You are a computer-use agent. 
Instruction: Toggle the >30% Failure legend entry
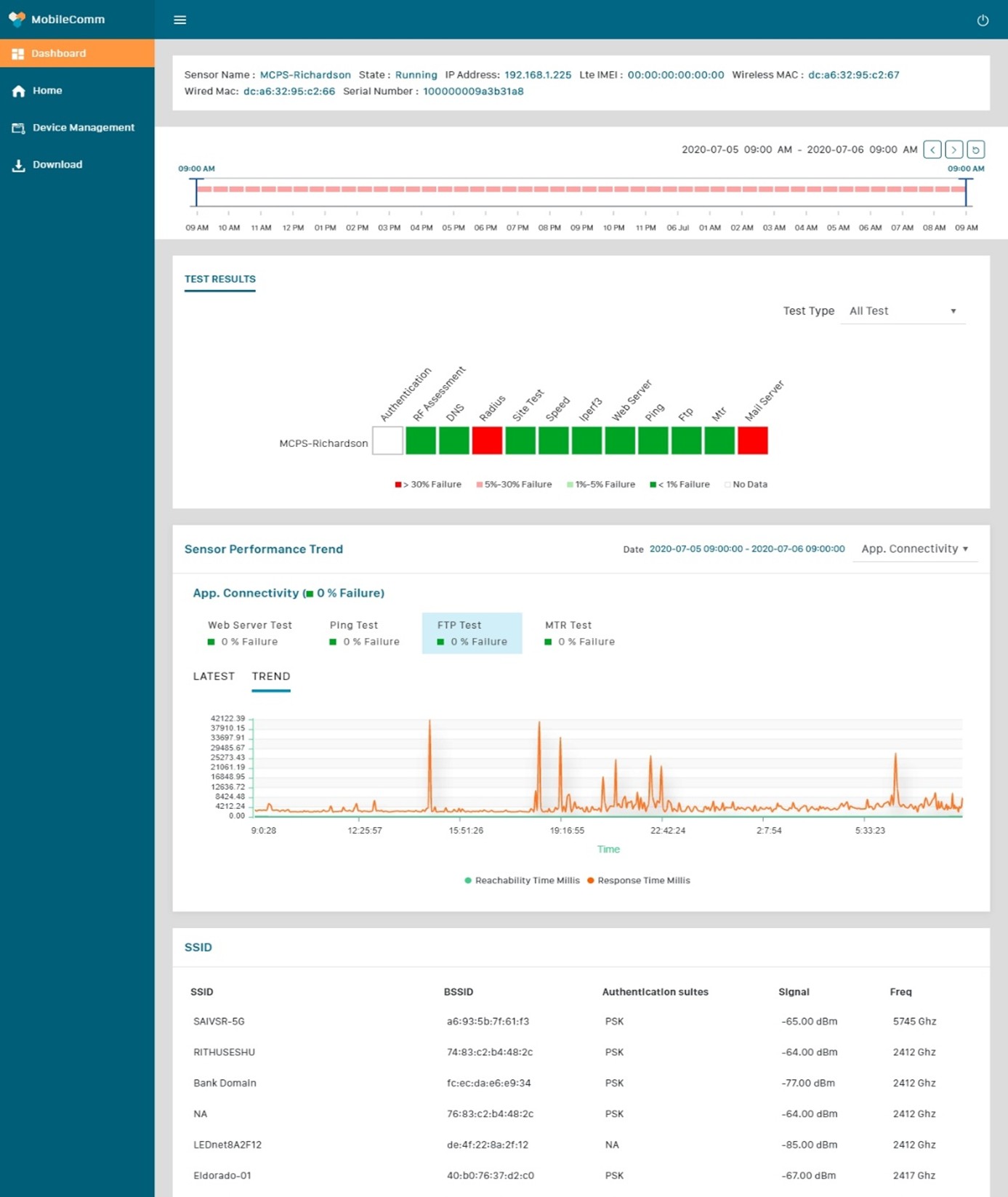click(x=428, y=485)
